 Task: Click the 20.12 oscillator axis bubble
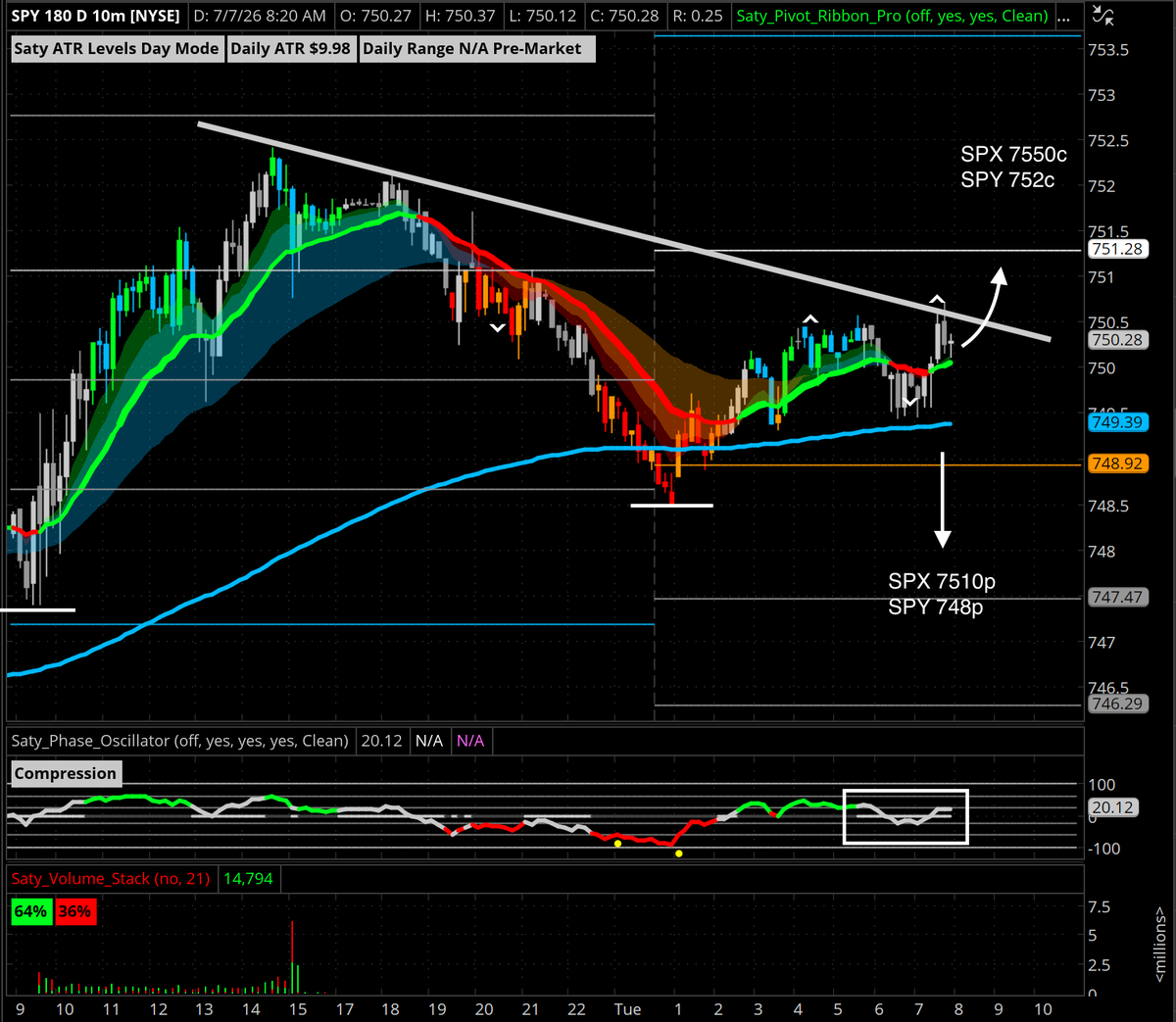pyautogui.click(x=1112, y=807)
